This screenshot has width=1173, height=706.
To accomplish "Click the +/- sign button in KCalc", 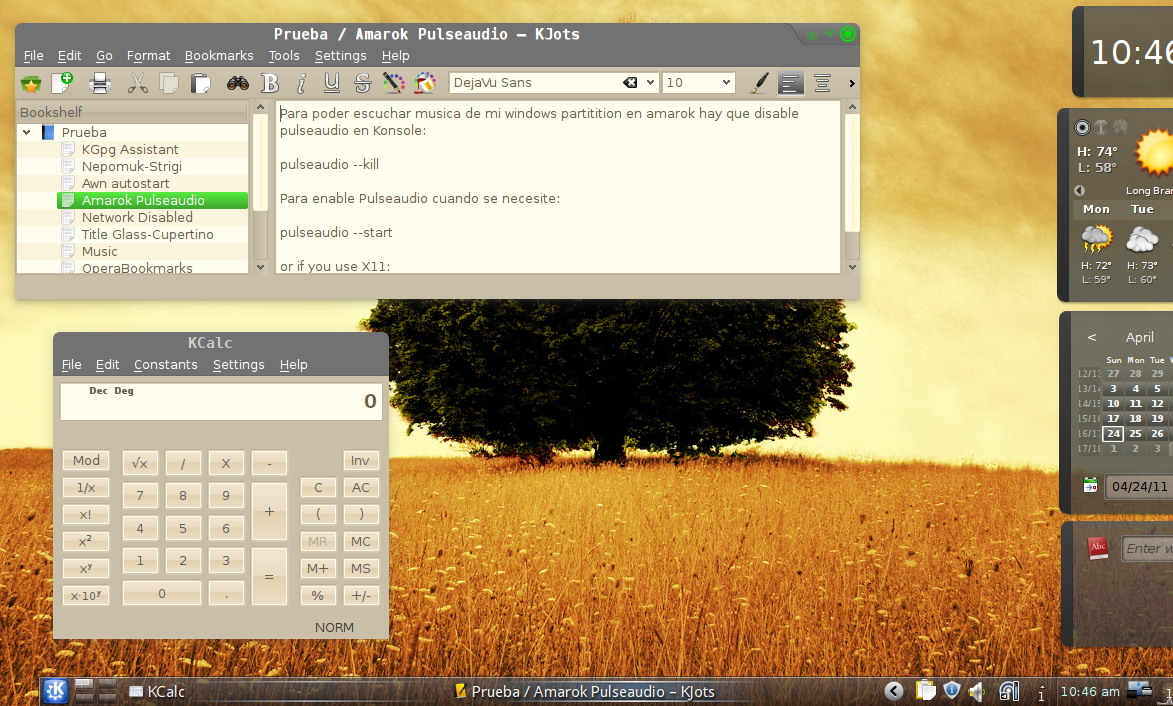I will tap(361, 595).
